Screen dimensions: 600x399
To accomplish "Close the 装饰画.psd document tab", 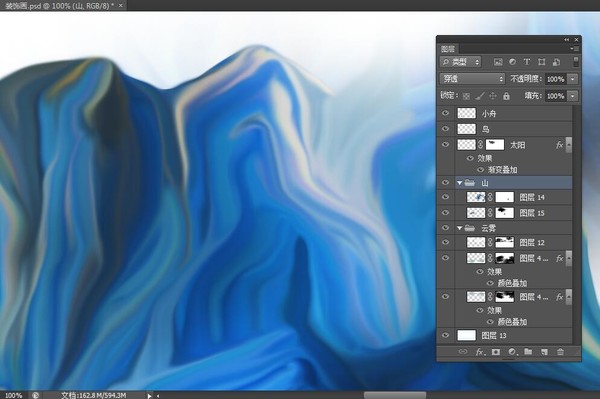I will pos(121,5).
